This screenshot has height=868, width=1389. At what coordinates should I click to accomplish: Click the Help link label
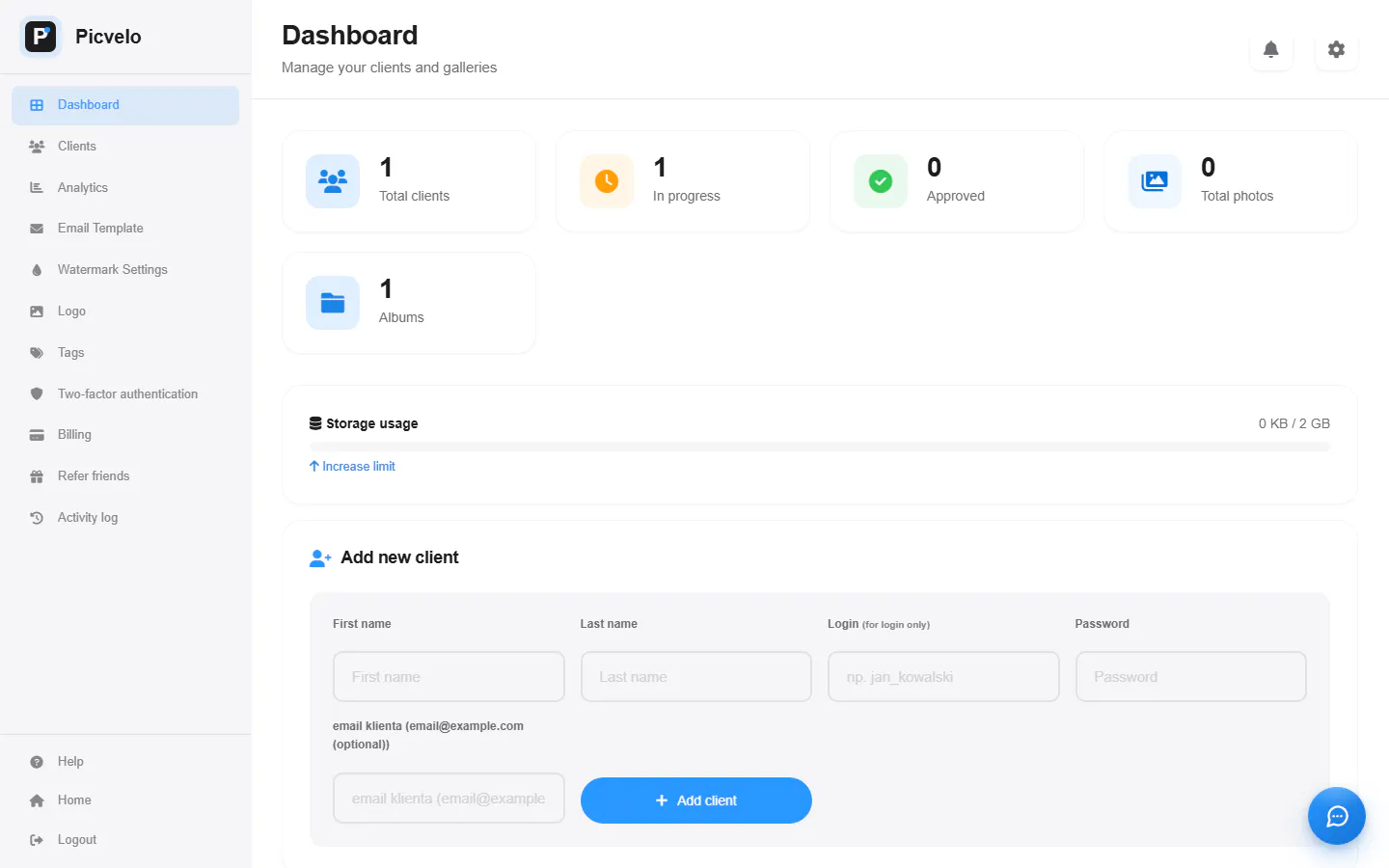click(70, 762)
